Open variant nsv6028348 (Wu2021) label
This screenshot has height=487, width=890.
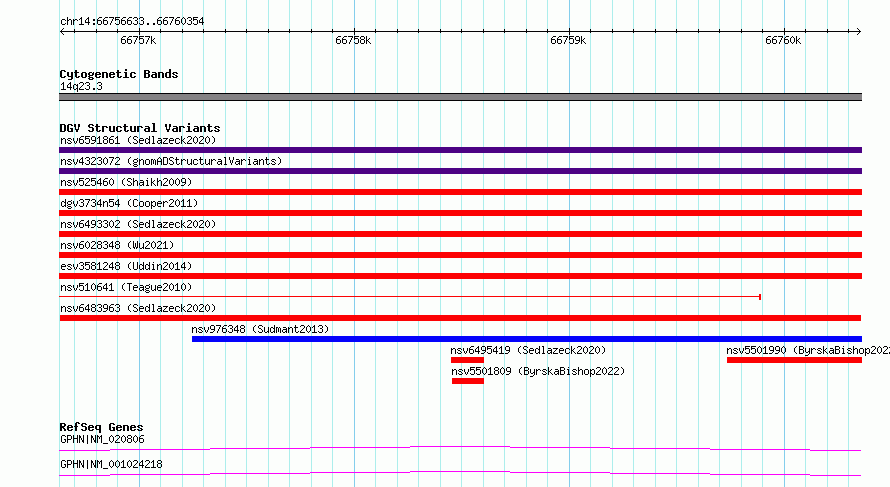click(x=117, y=245)
